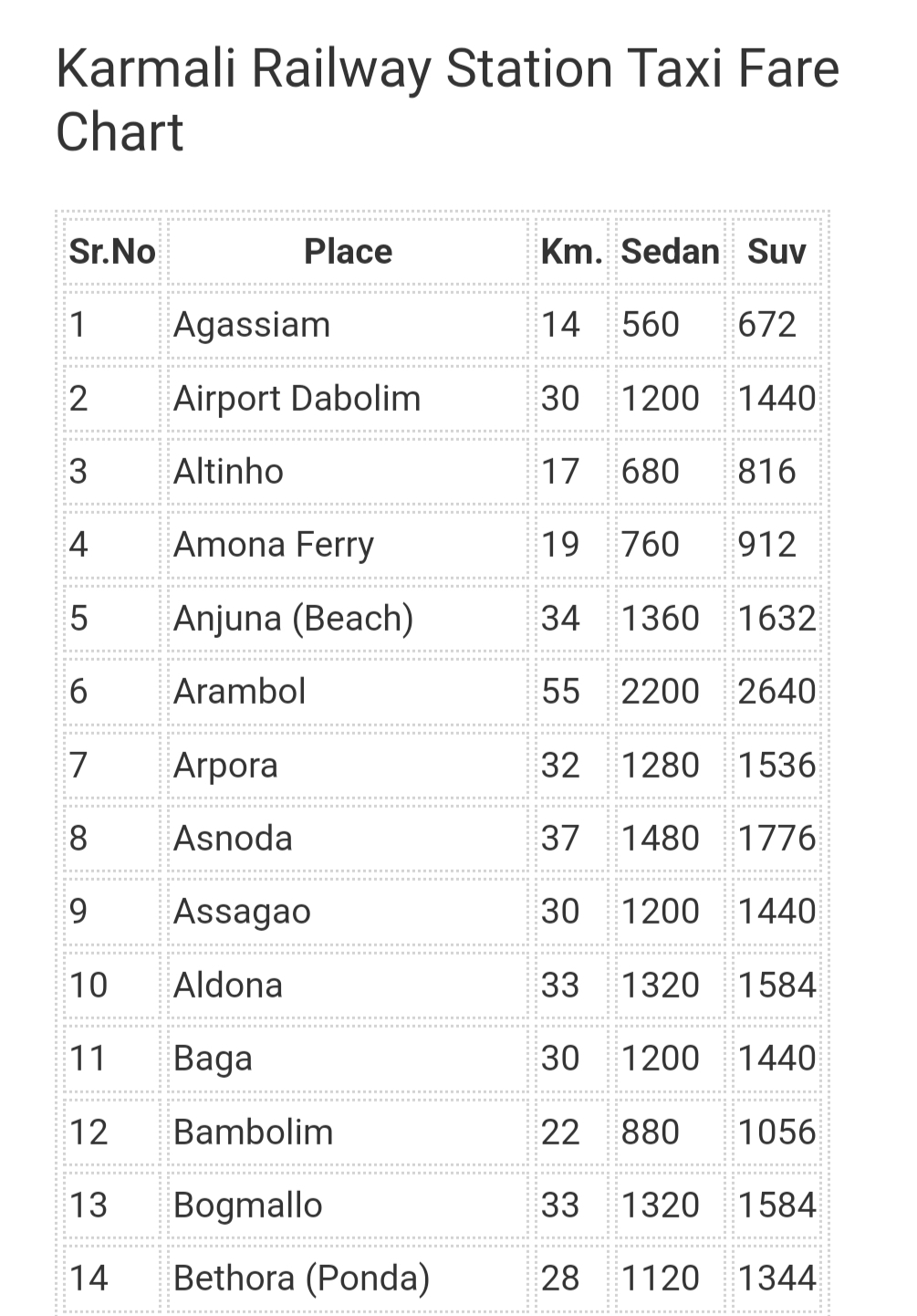917x1316 pixels.
Task: Click the Km. column header
Action: pyautogui.click(x=572, y=252)
